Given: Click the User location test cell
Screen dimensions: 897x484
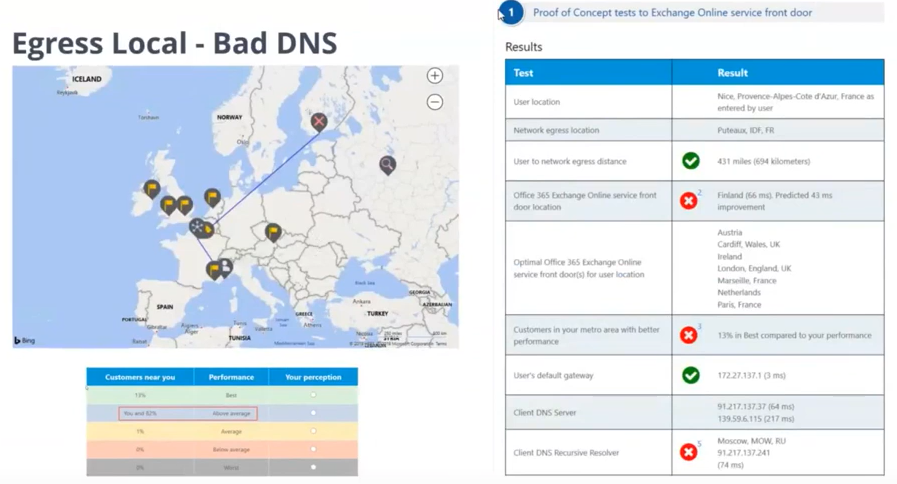Looking at the screenshot, I should [x=588, y=102].
